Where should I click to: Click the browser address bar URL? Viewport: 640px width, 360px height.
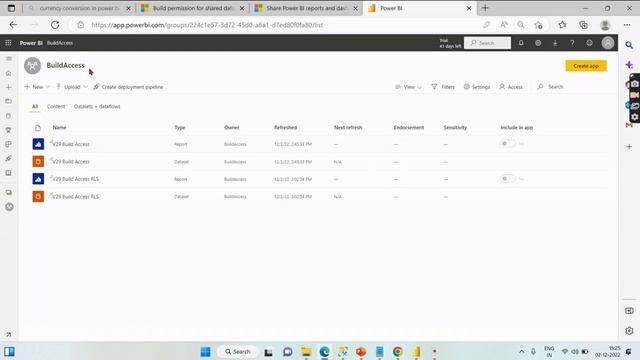(207, 25)
